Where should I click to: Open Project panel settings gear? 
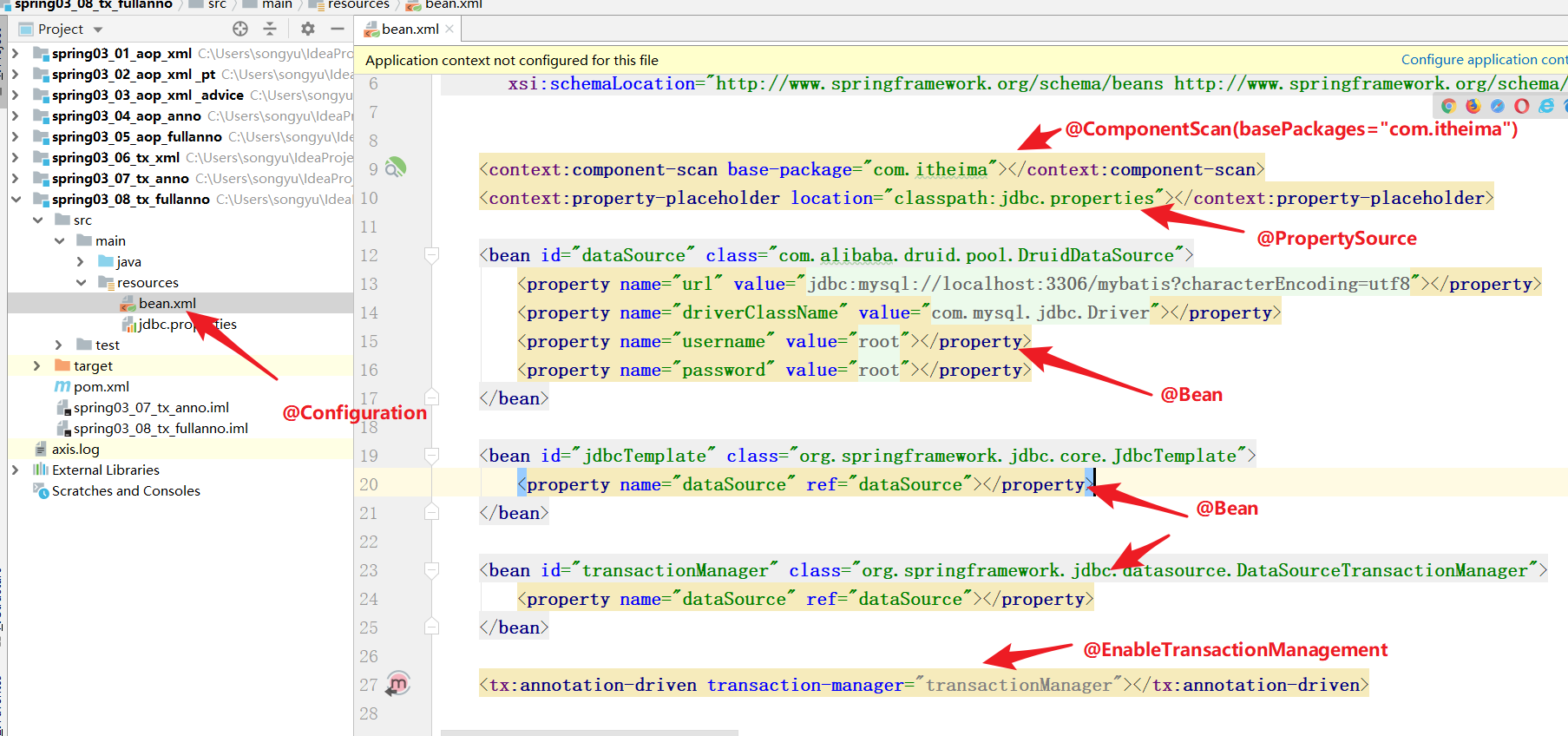point(307,29)
